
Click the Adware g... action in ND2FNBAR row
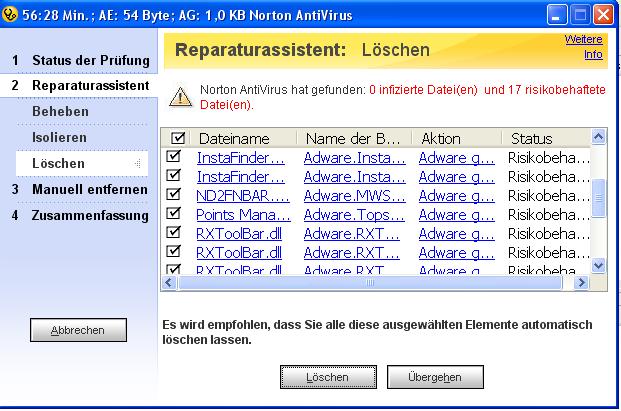coord(457,196)
